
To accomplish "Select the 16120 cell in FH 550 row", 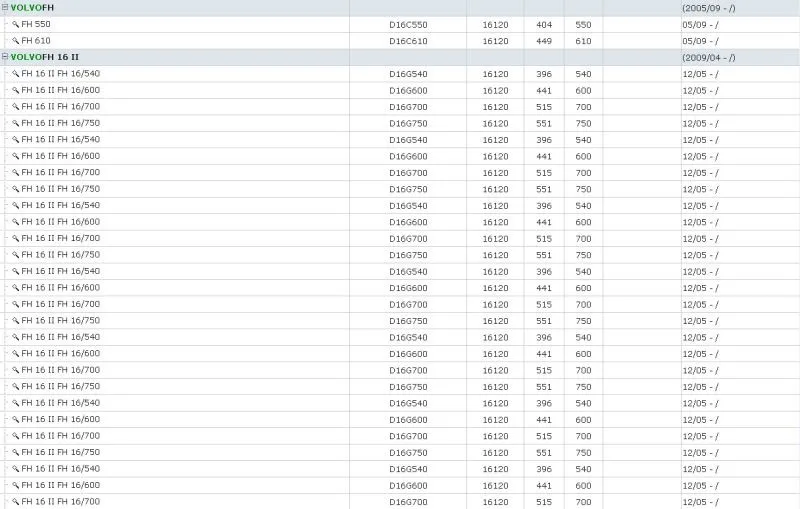I will pos(495,25).
